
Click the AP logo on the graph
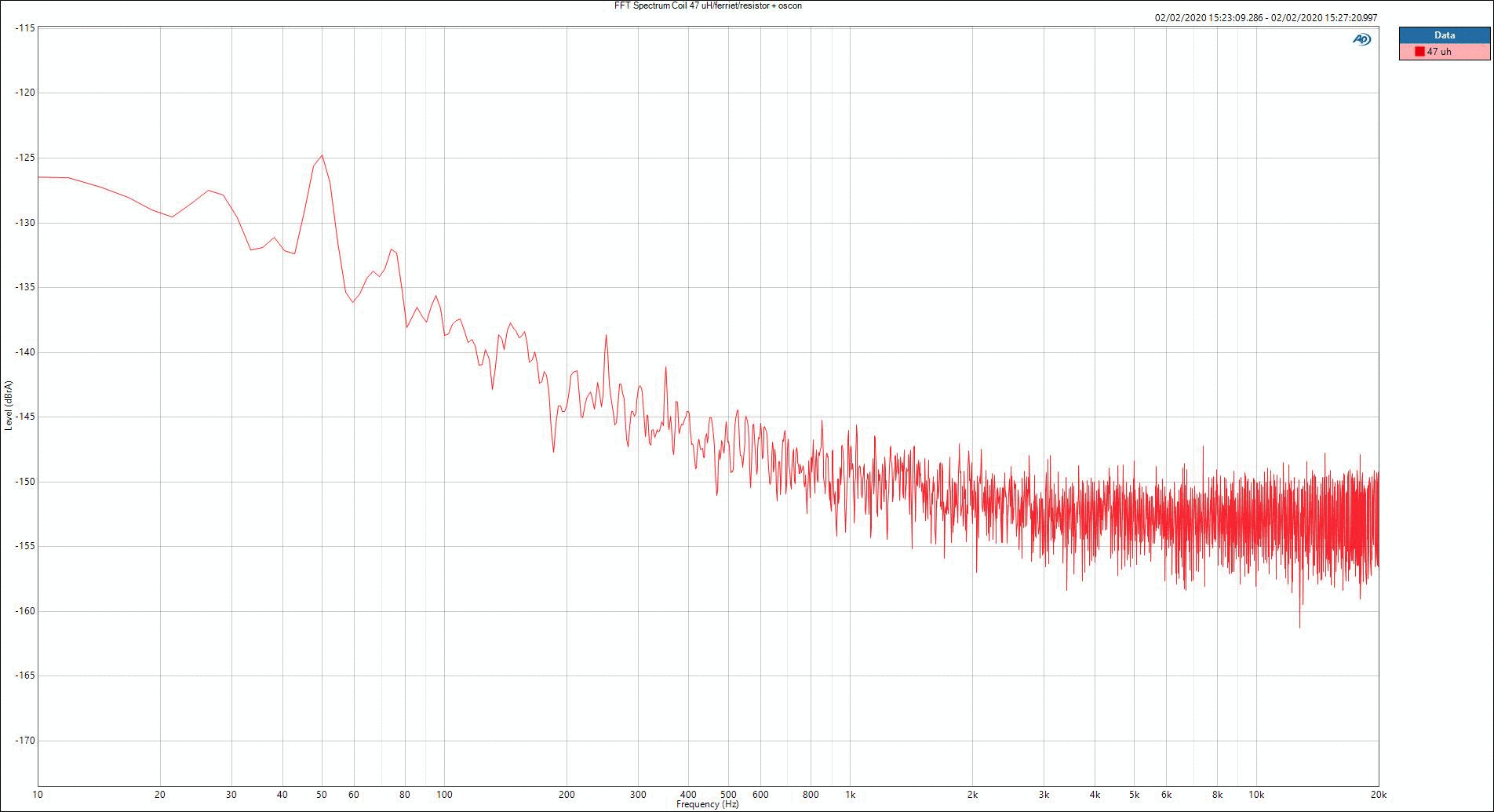(x=1361, y=39)
